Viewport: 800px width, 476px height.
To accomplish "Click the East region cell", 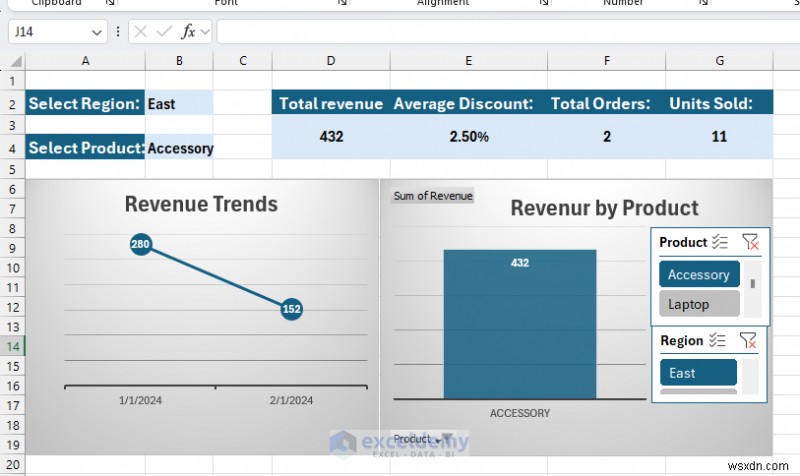I will coord(179,104).
